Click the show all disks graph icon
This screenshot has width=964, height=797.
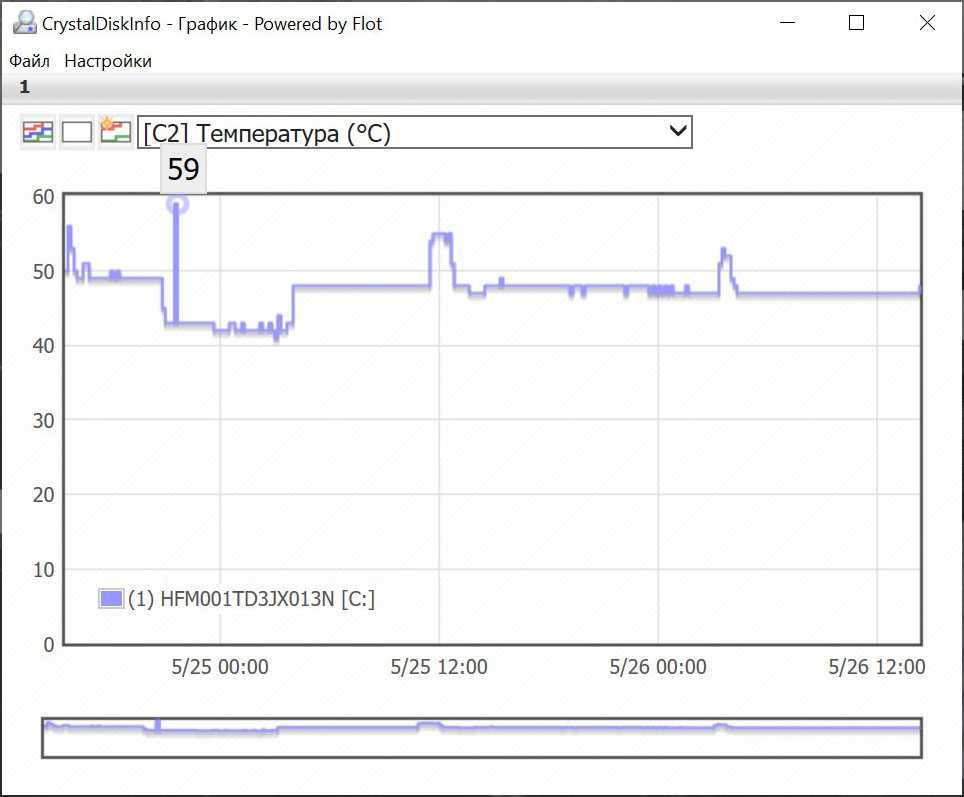[38, 132]
